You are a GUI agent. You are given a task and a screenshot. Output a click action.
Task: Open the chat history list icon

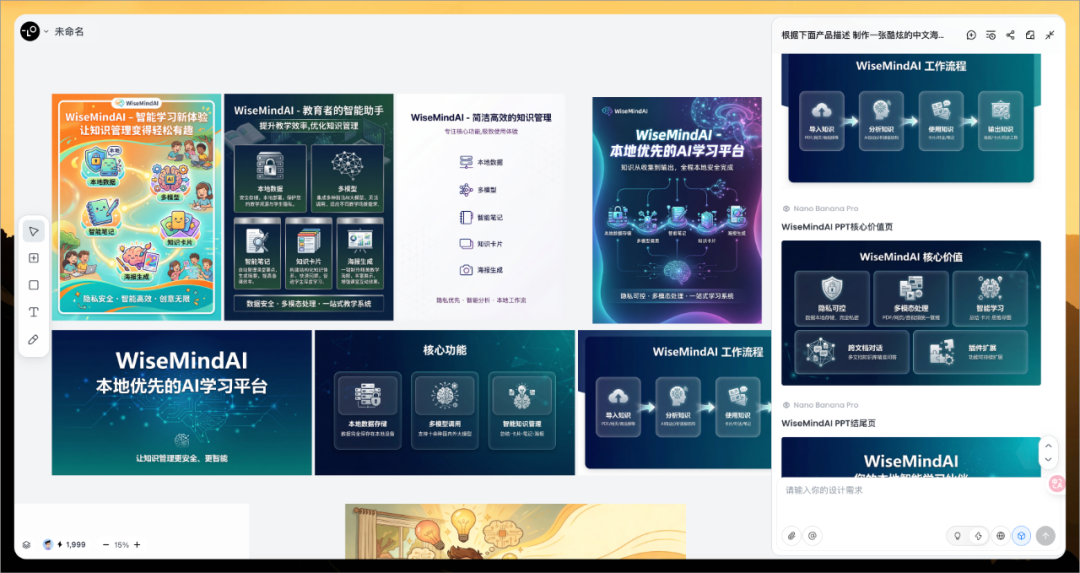tap(990, 35)
